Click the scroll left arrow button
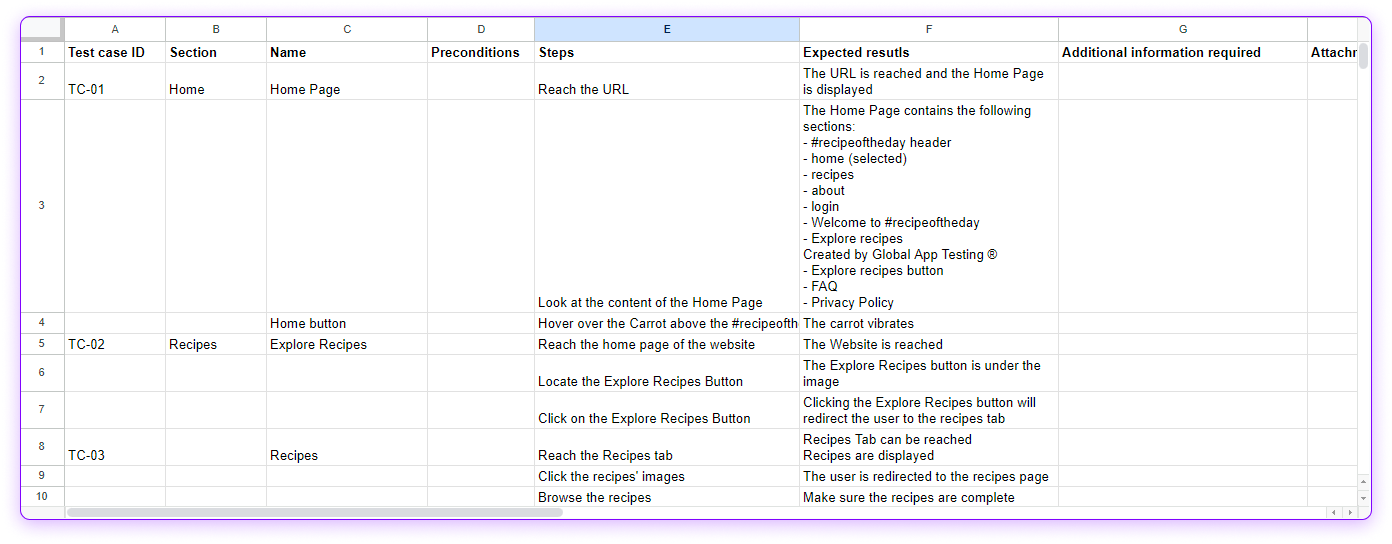The image size is (1392, 544). [x=1334, y=512]
